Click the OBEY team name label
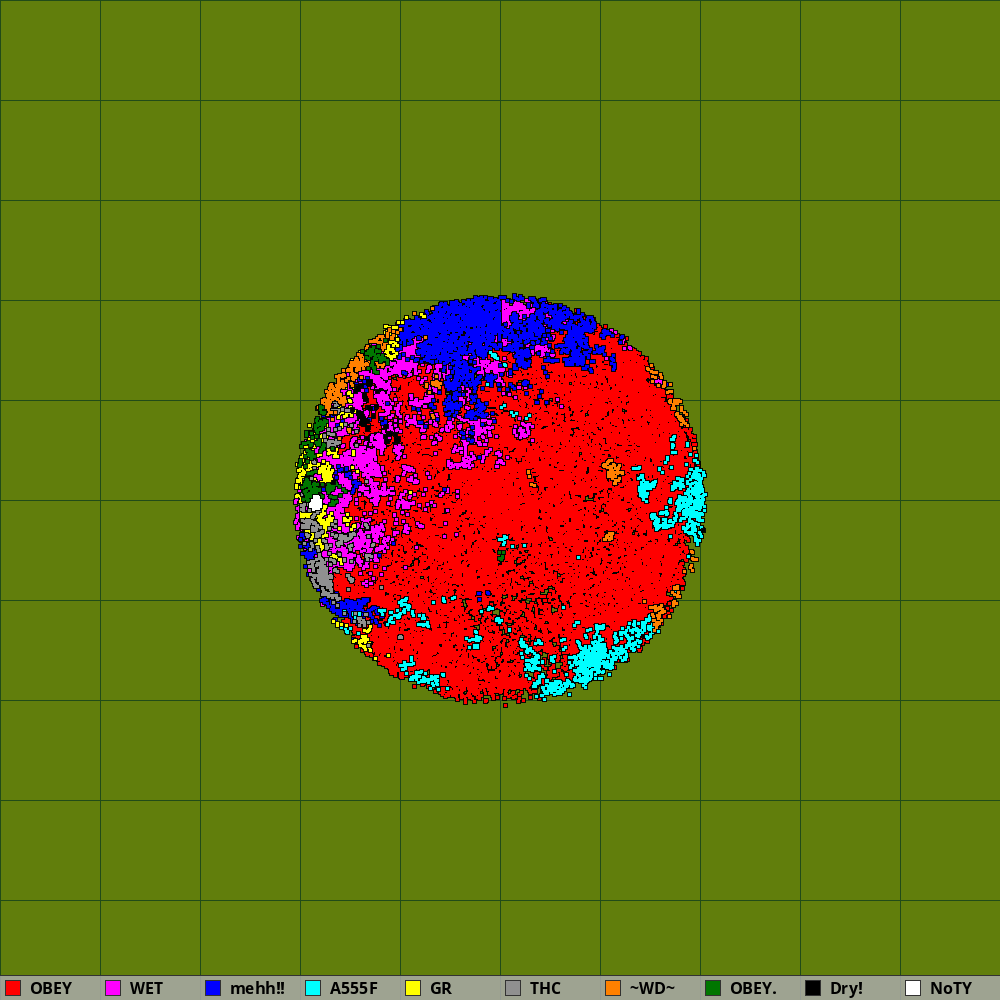 51,988
